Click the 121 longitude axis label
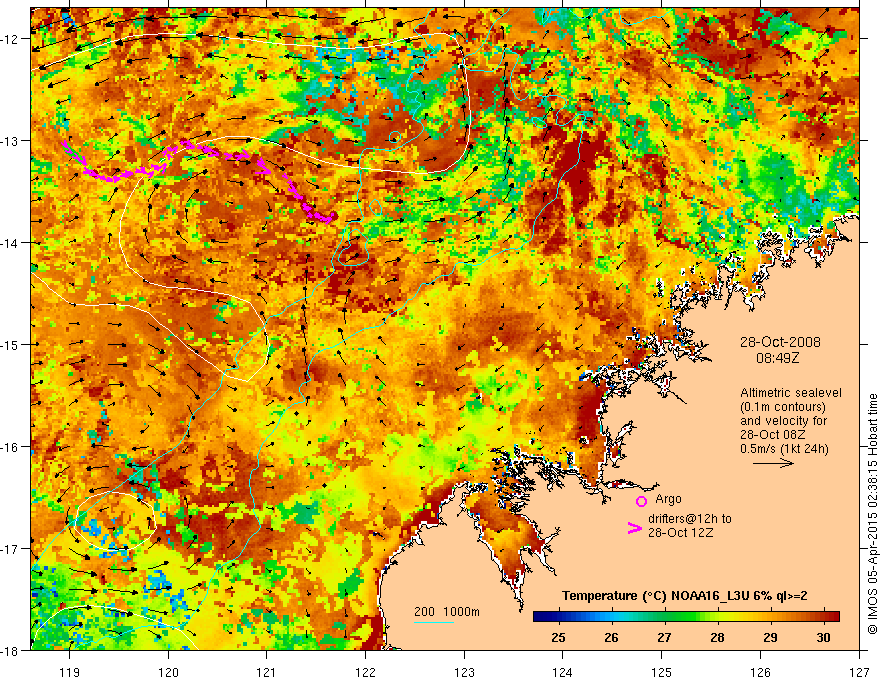 tap(267, 672)
